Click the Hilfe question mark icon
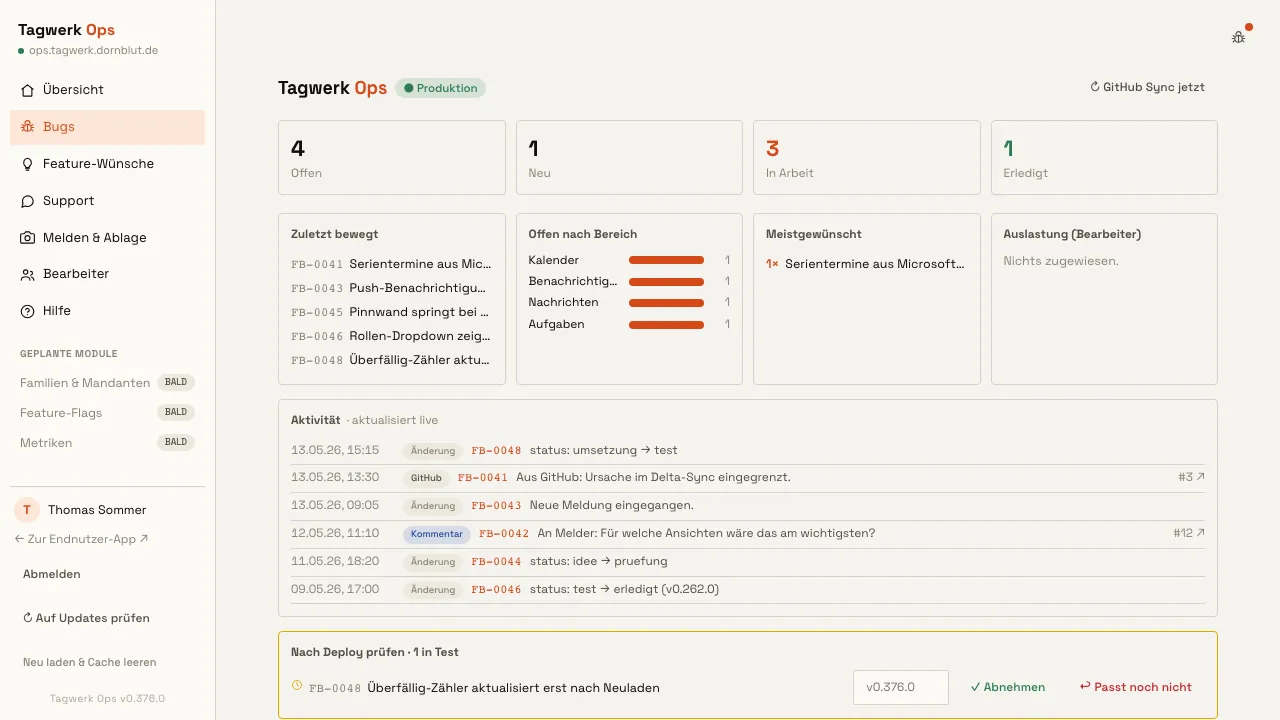The image size is (1280, 720). (28, 311)
